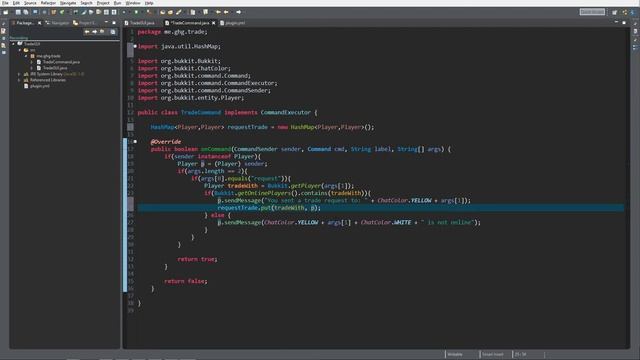The image size is (640, 360).
Task: Click the 25 : 34 cursor position indicator
Action: point(520,354)
